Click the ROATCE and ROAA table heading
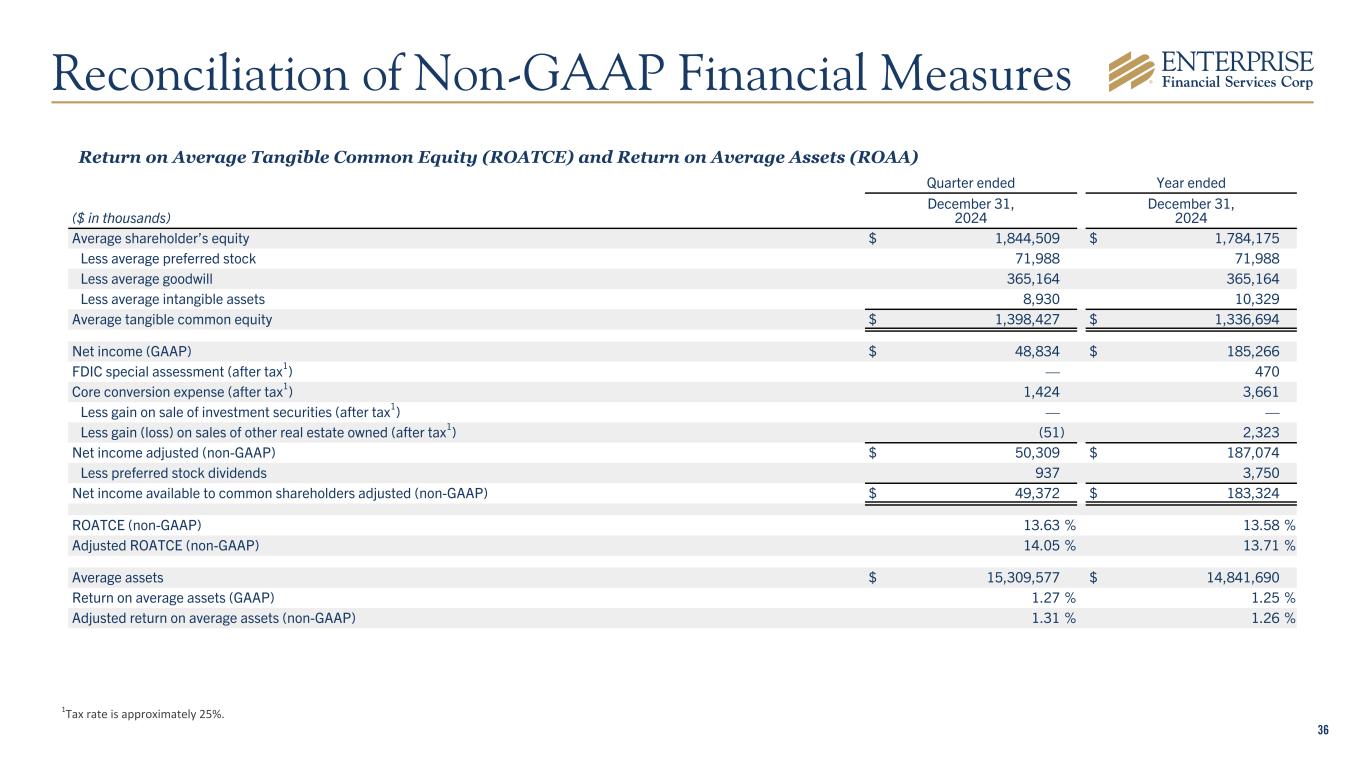This screenshot has height=768, width=1365. click(x=498, y=157)
